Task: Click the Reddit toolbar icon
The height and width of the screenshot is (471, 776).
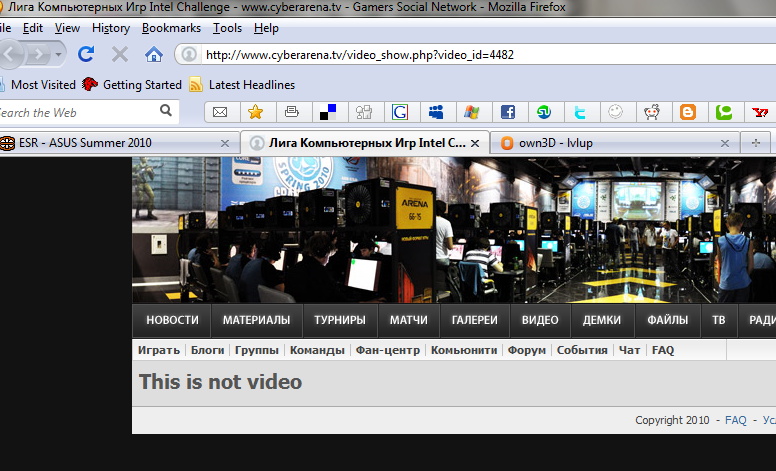Action: tap(652, 112)
